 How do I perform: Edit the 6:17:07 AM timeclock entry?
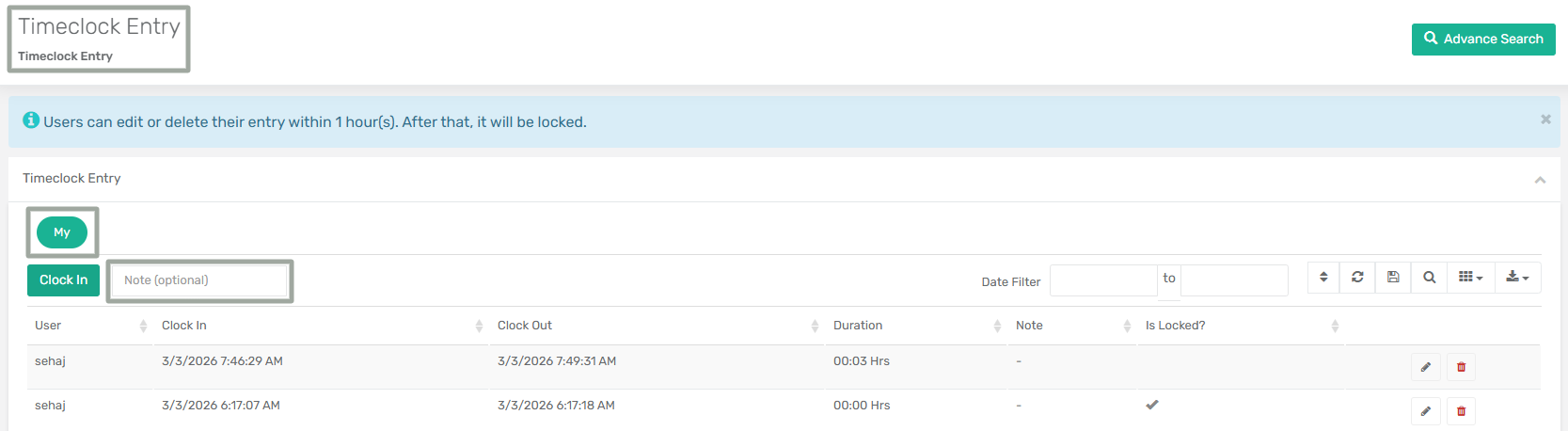[x=1425, y=411]
